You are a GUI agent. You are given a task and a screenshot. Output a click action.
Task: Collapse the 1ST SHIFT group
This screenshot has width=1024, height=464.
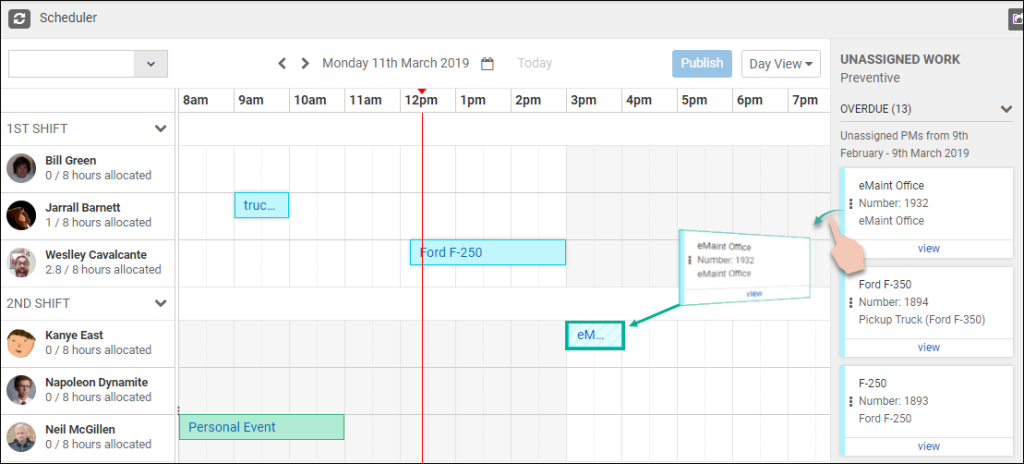(161, 129)
